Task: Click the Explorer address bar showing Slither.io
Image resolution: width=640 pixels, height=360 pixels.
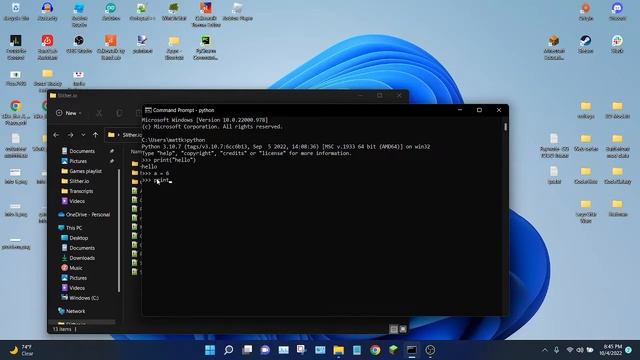Action: [124, 135]
